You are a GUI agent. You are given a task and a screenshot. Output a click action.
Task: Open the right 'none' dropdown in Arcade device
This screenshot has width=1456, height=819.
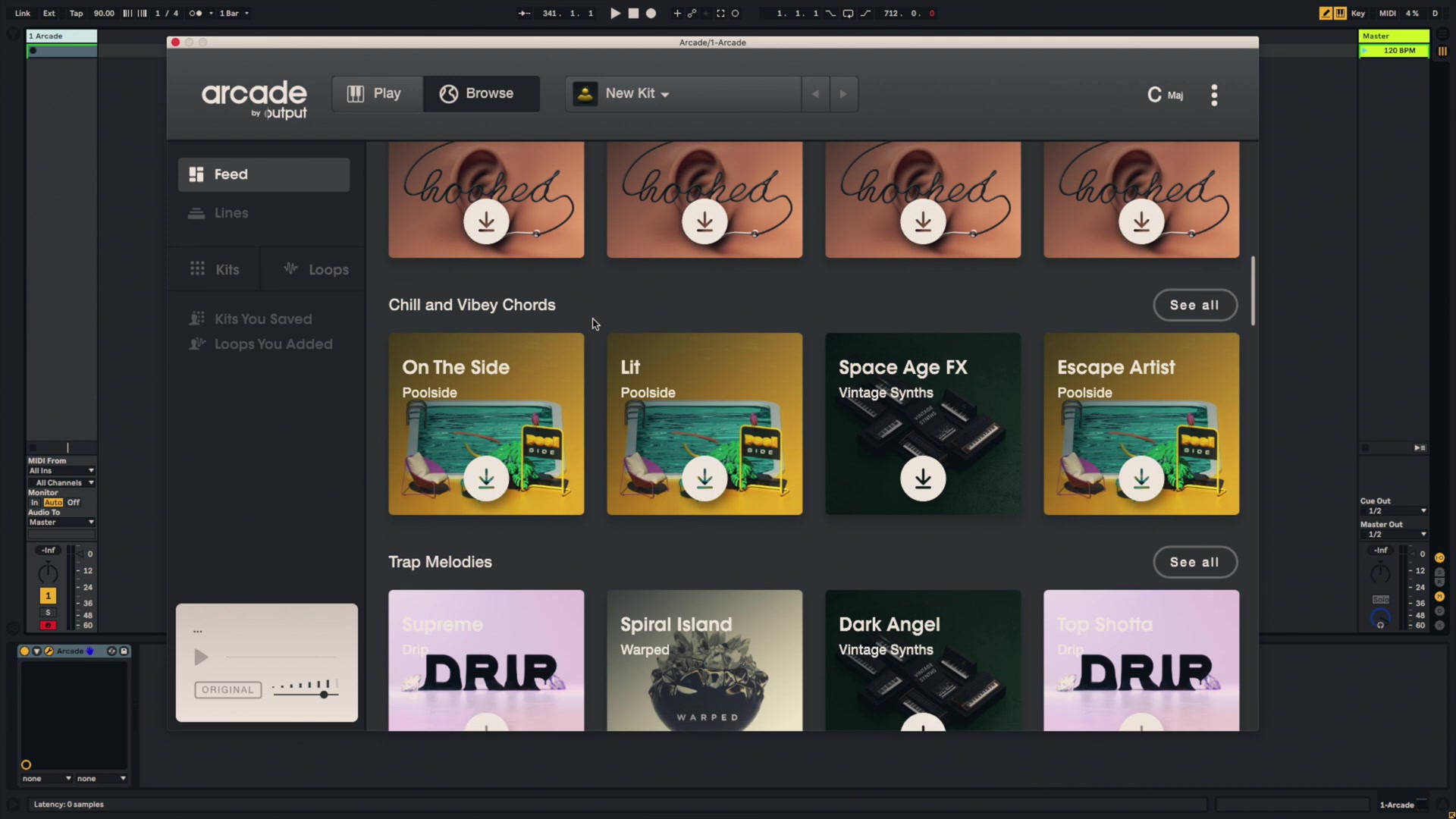101,779
